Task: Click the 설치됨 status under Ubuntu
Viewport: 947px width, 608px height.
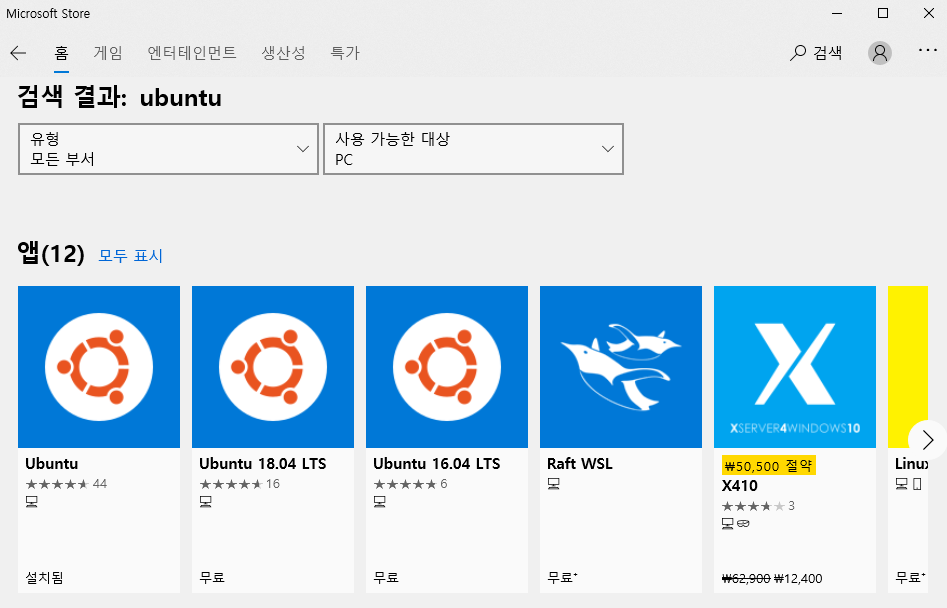Action: (44, 578)
